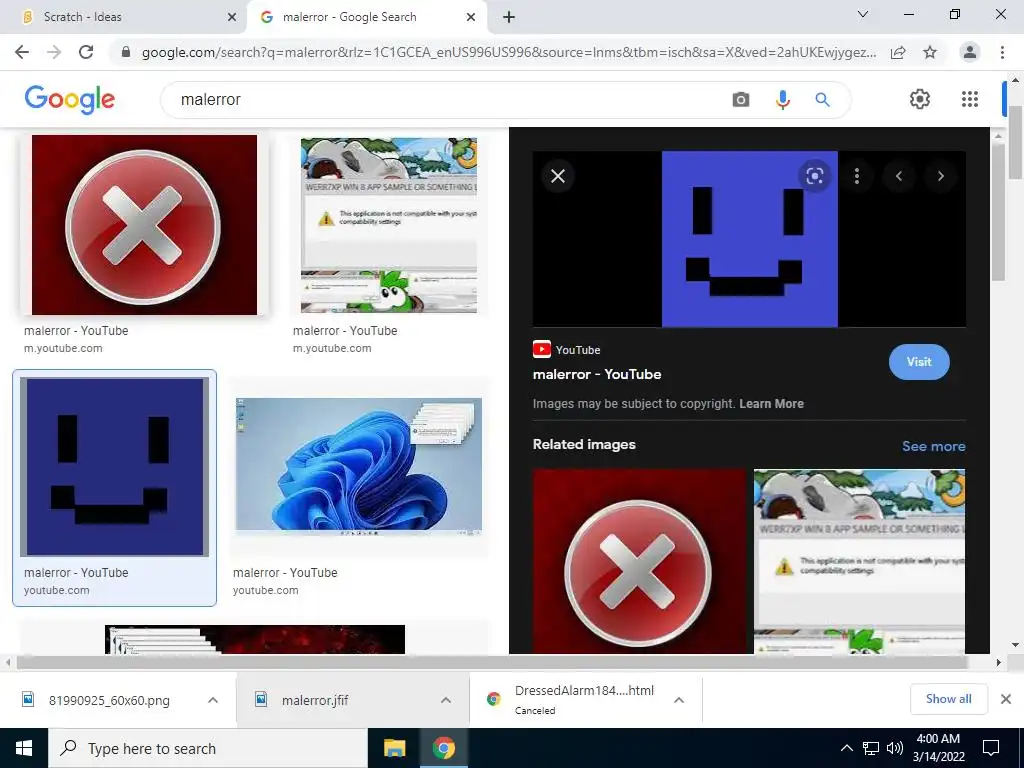Click the Google logo
This screenshot has width=1024, height=768.
pyautogui.click(x=70, y=100)
